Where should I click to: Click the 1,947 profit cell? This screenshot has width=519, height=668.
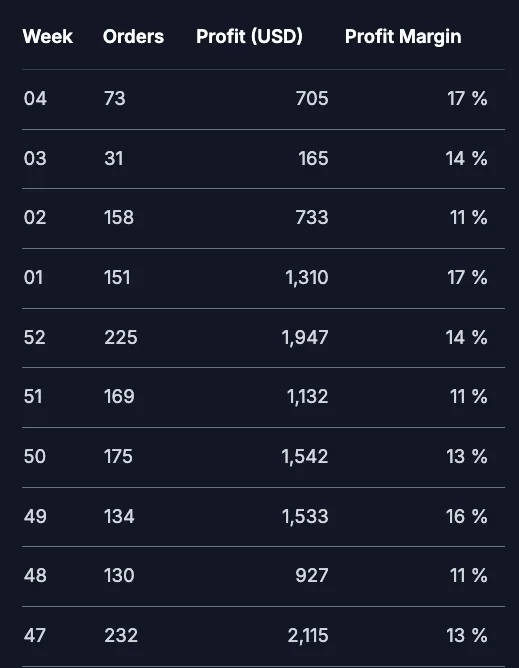point(305,338)
